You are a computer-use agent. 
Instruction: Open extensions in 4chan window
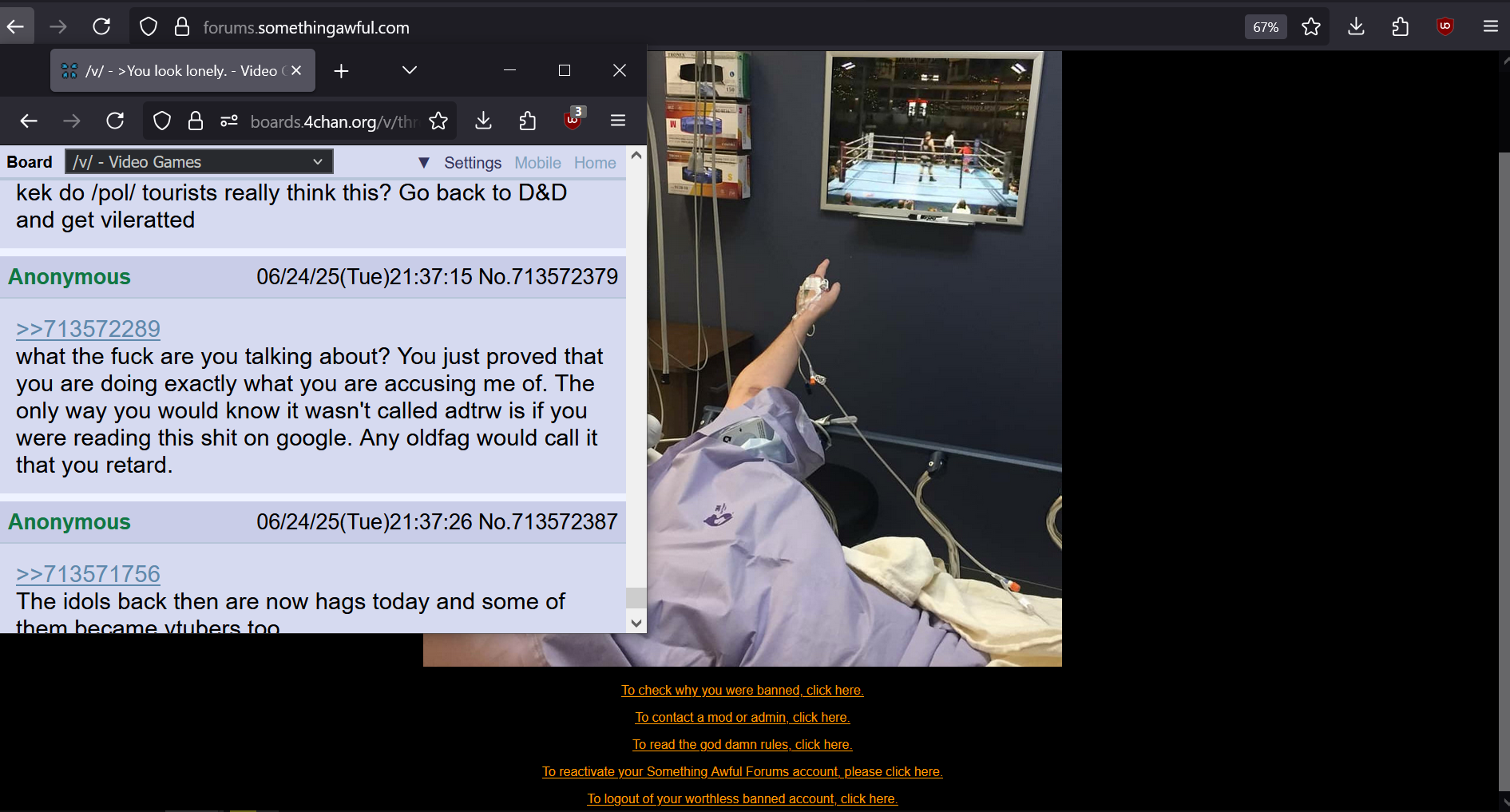coord(528,121)
